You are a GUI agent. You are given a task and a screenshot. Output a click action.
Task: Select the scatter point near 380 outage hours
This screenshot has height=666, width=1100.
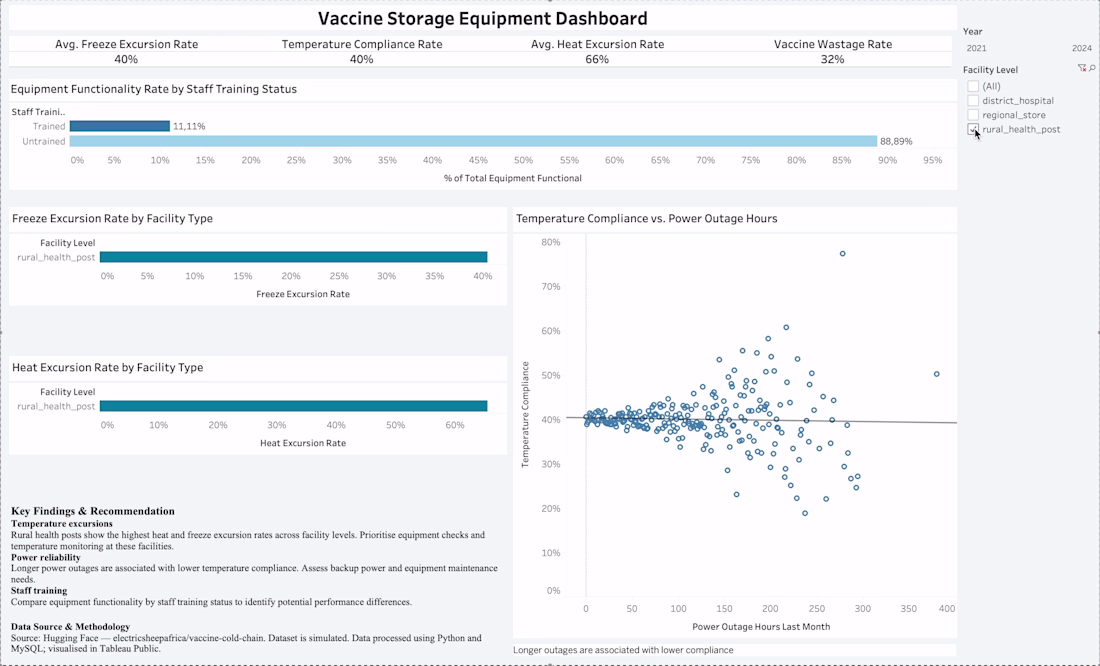pos(937,374)
